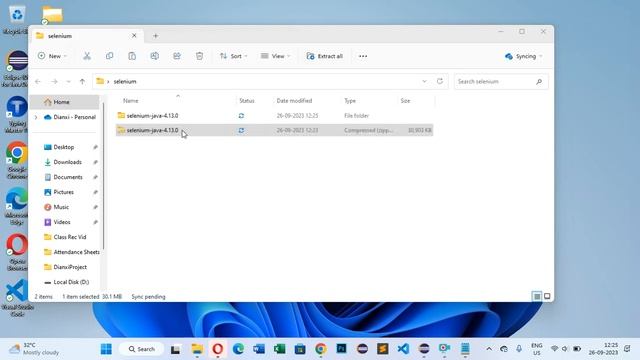
Task: Click the taskbar Search box
Action: click(x=142, y=349)
